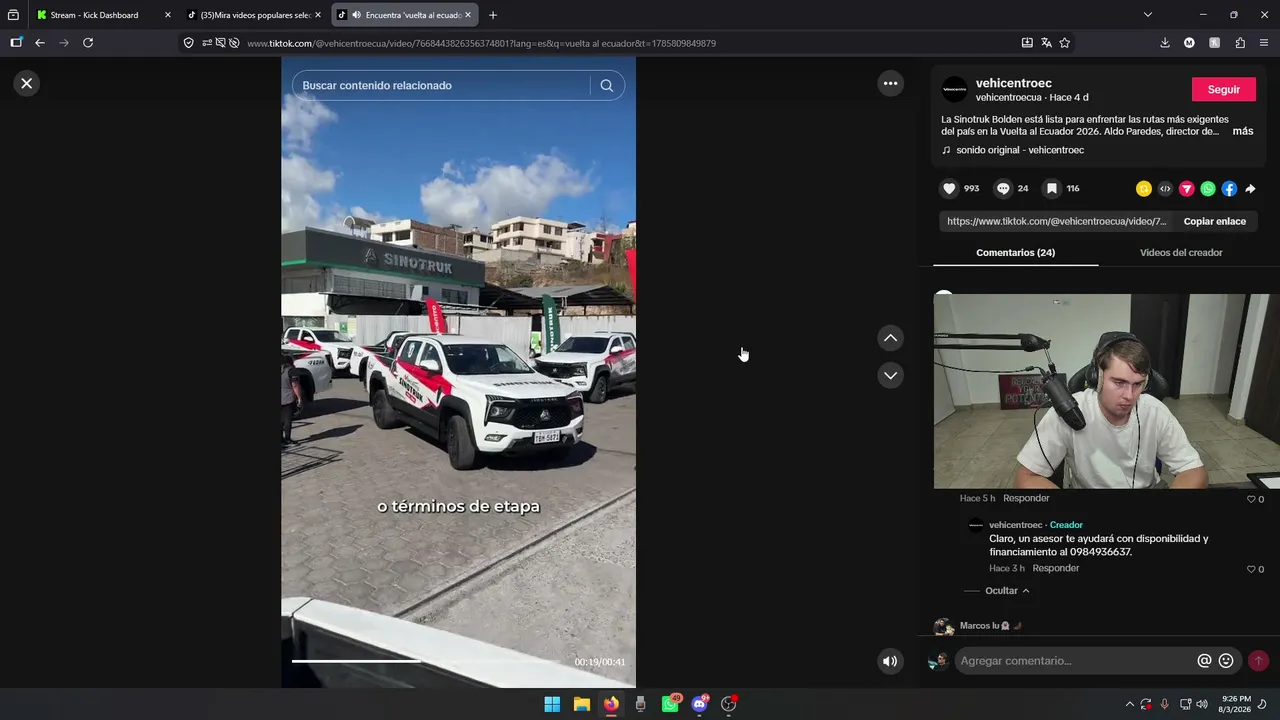The image size is (1280, 720).
Task: Reload the current page
Action: tap(88, 43)
